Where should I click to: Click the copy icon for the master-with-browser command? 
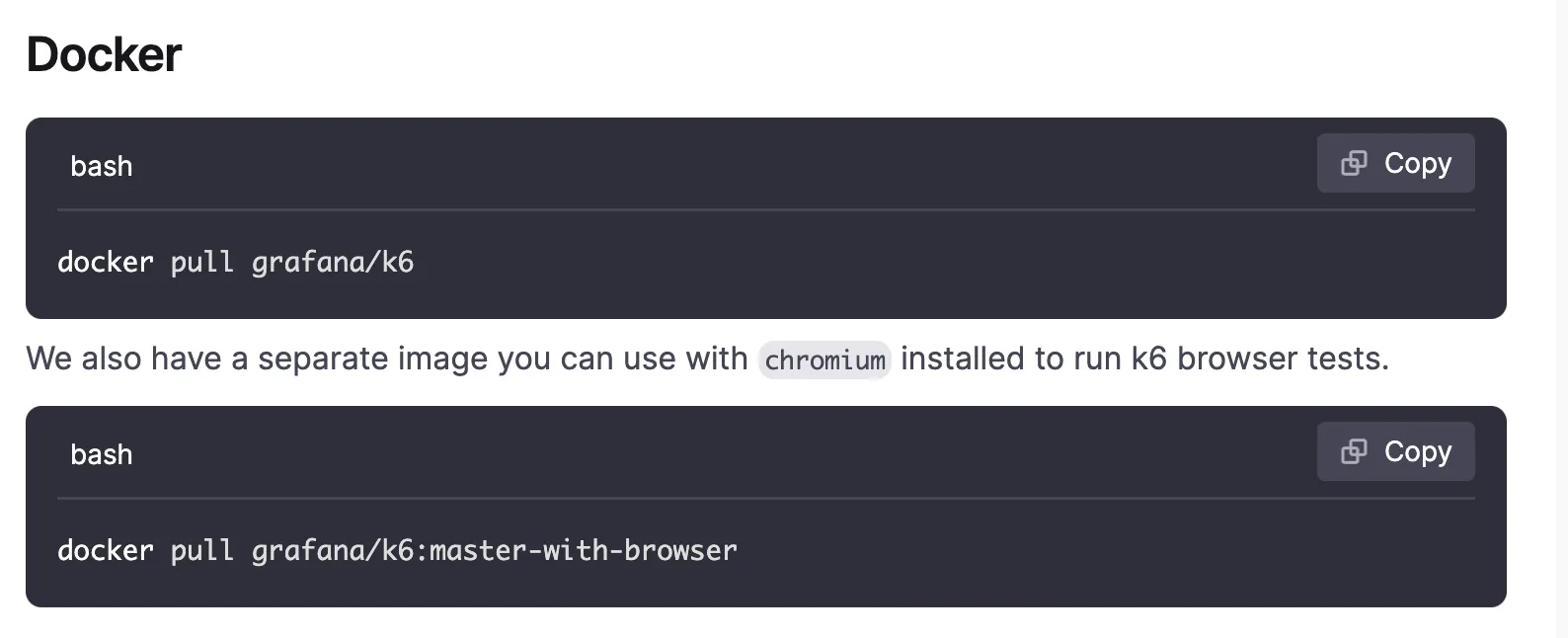[1354, 451]
